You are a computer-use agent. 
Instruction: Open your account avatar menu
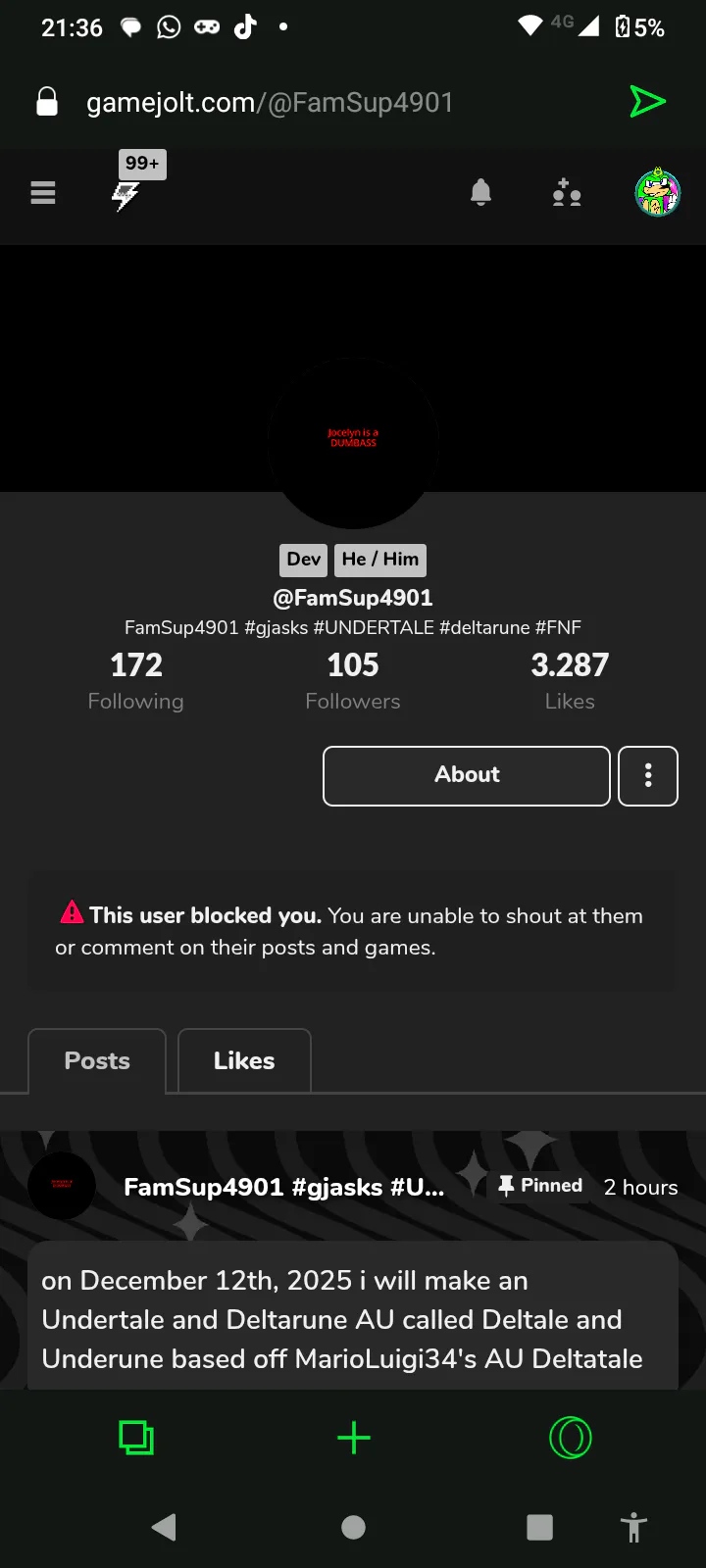click(657, 192)
